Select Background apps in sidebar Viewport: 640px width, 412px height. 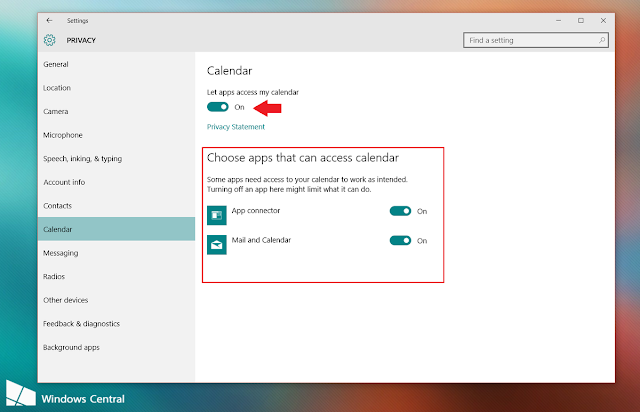coord(116,347)
